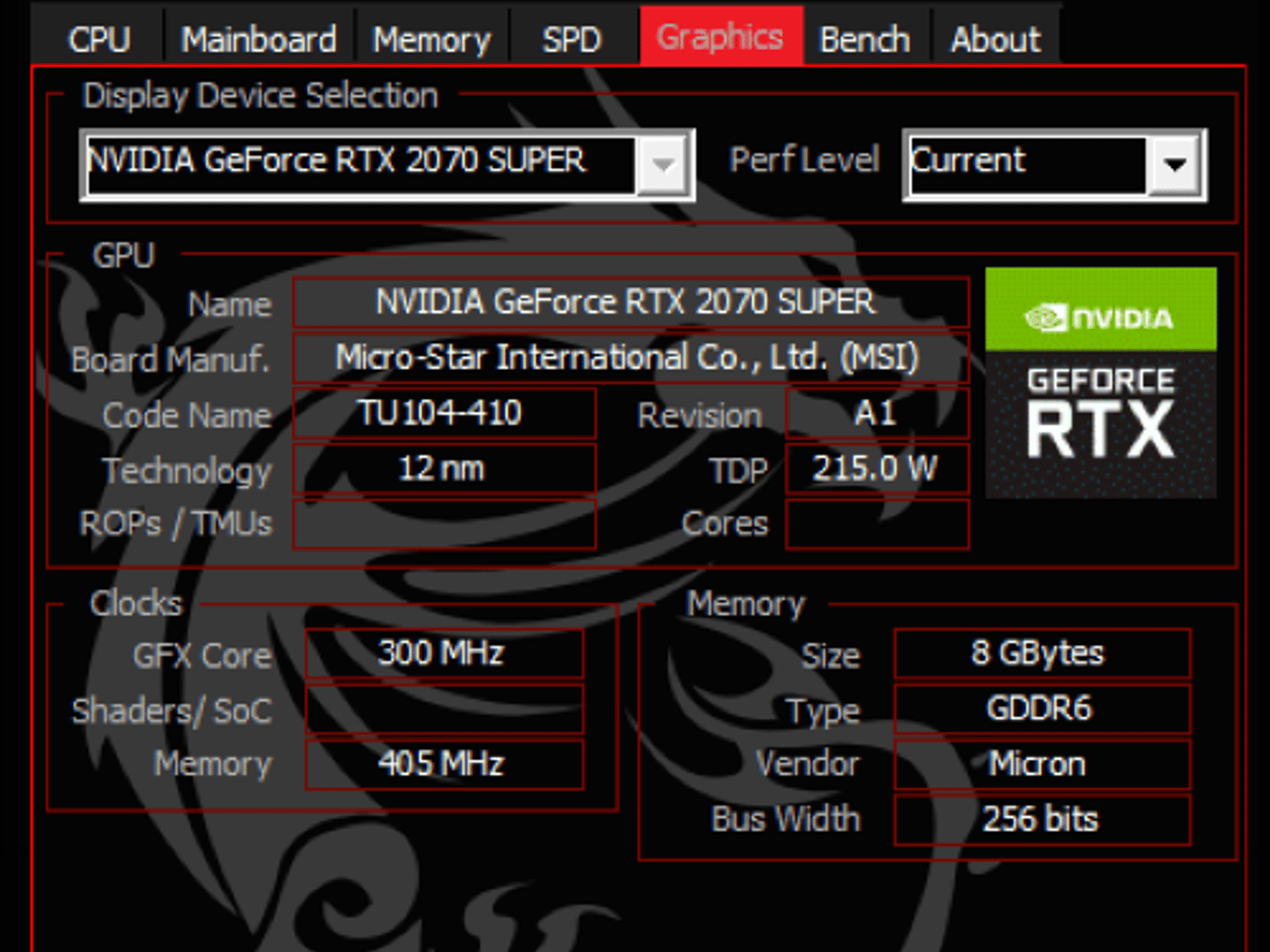Click the Revision A1 value
This screenshot has height=952, width=1270.
(x=877, y=413)
